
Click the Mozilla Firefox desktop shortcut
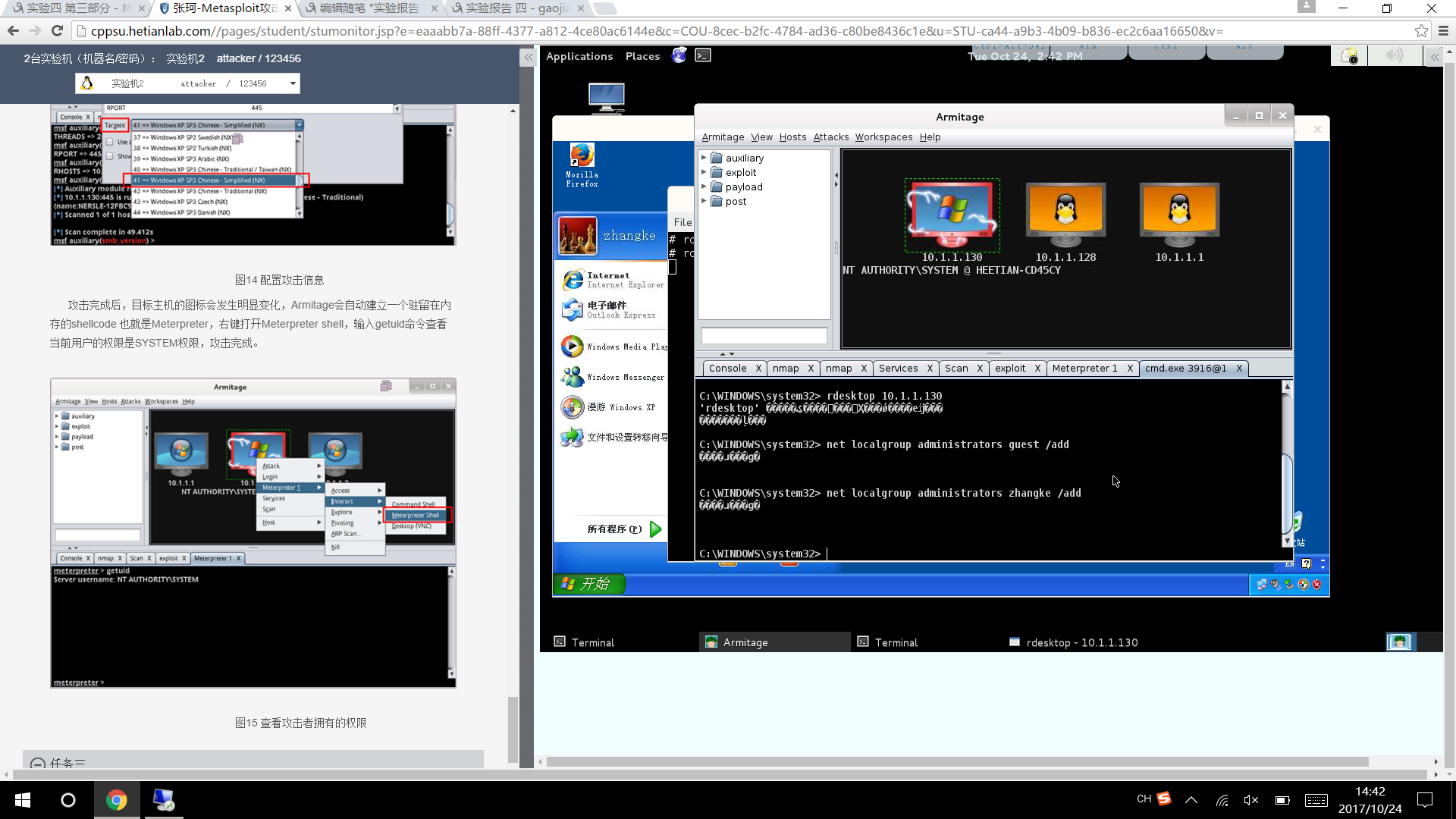point(582,165)
